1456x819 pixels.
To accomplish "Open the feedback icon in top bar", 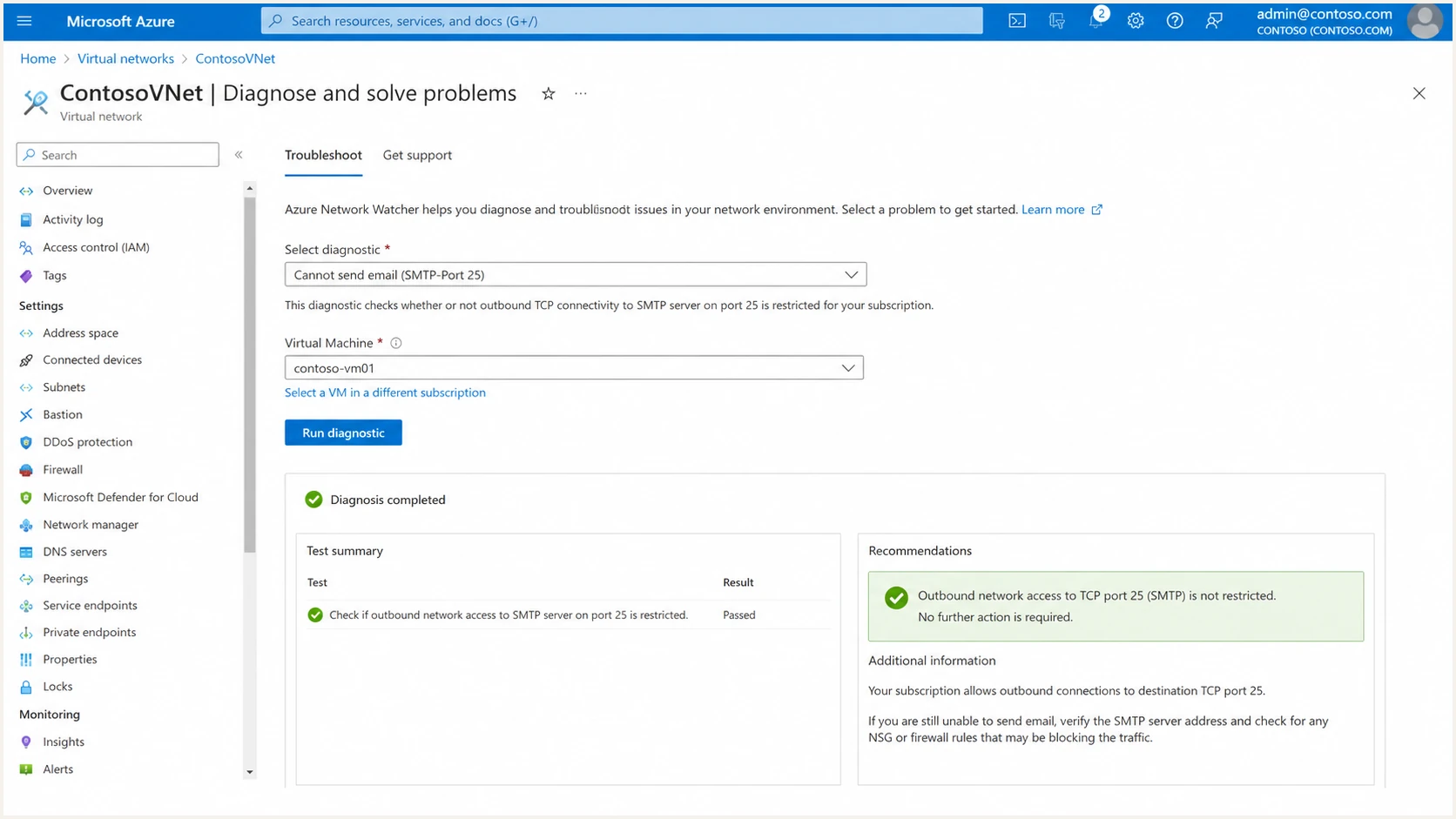I will 1214,21.
